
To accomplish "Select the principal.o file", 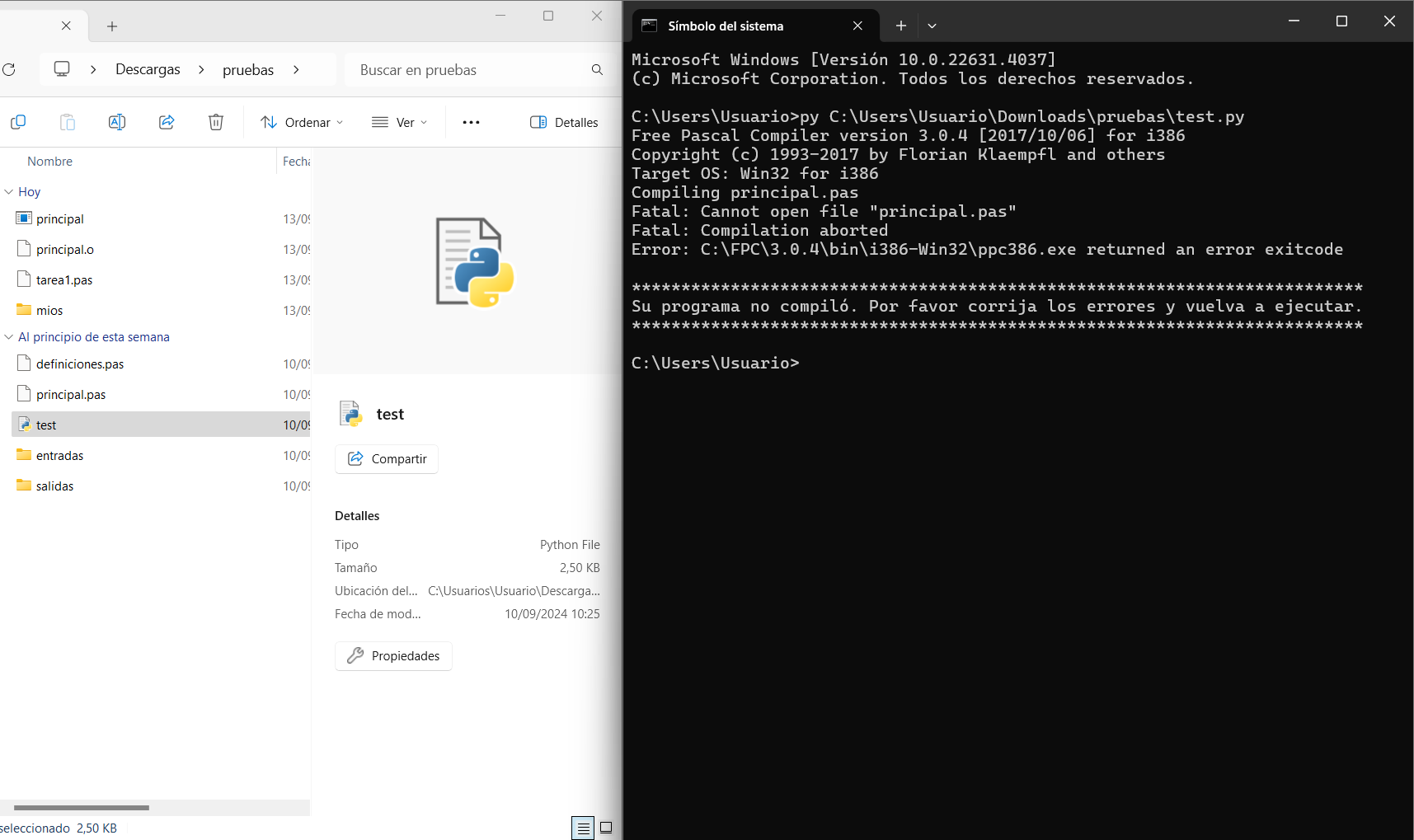I will point(65,249).
